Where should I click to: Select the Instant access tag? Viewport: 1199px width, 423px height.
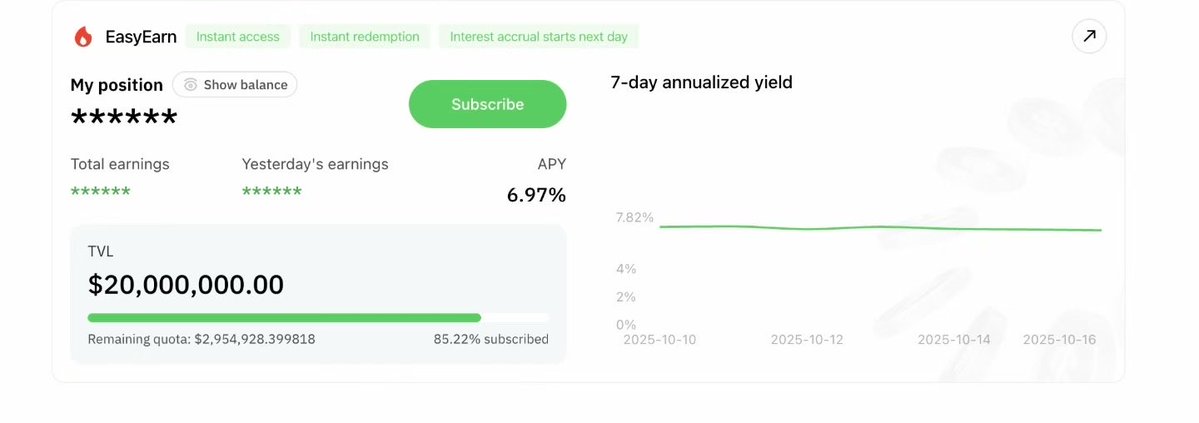click(238, 37)
